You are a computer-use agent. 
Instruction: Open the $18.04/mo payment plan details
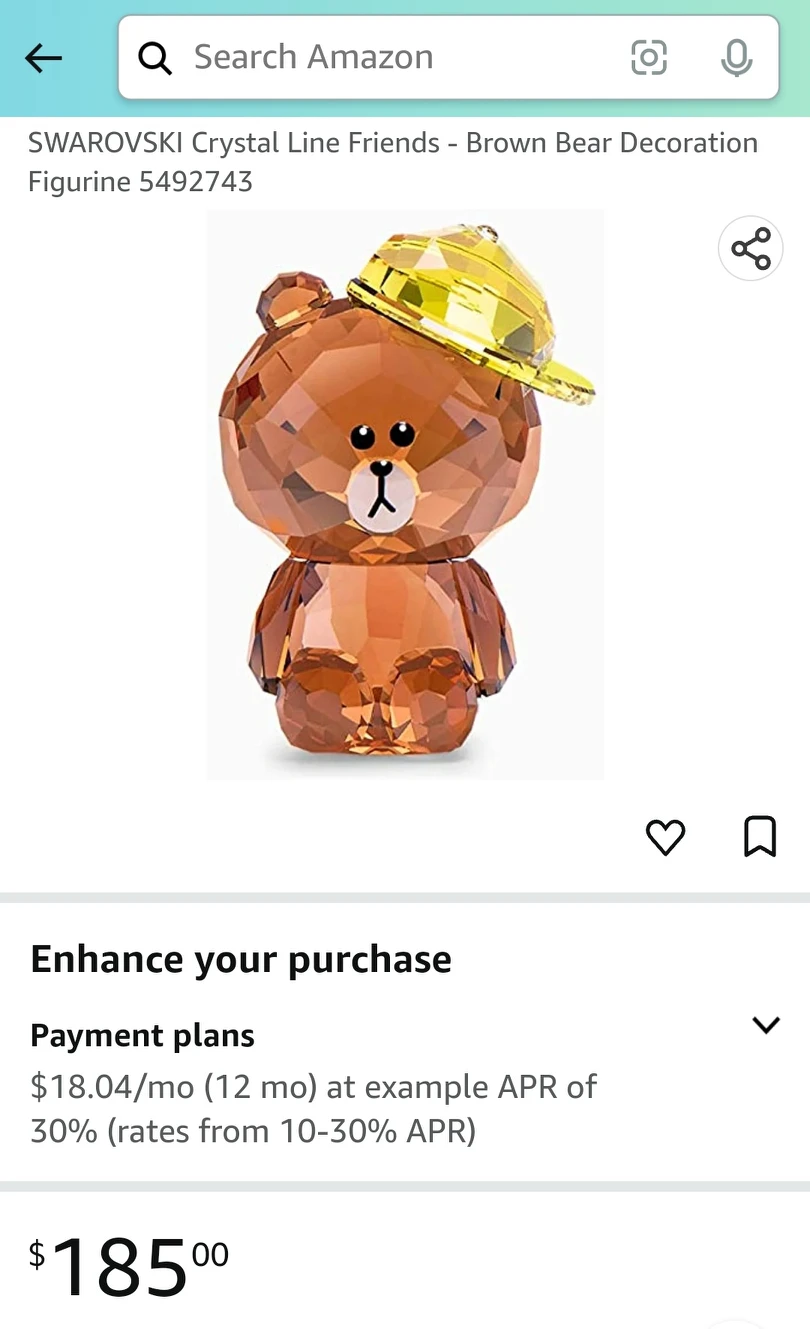pyautogui.click(x=314, y=1109)
